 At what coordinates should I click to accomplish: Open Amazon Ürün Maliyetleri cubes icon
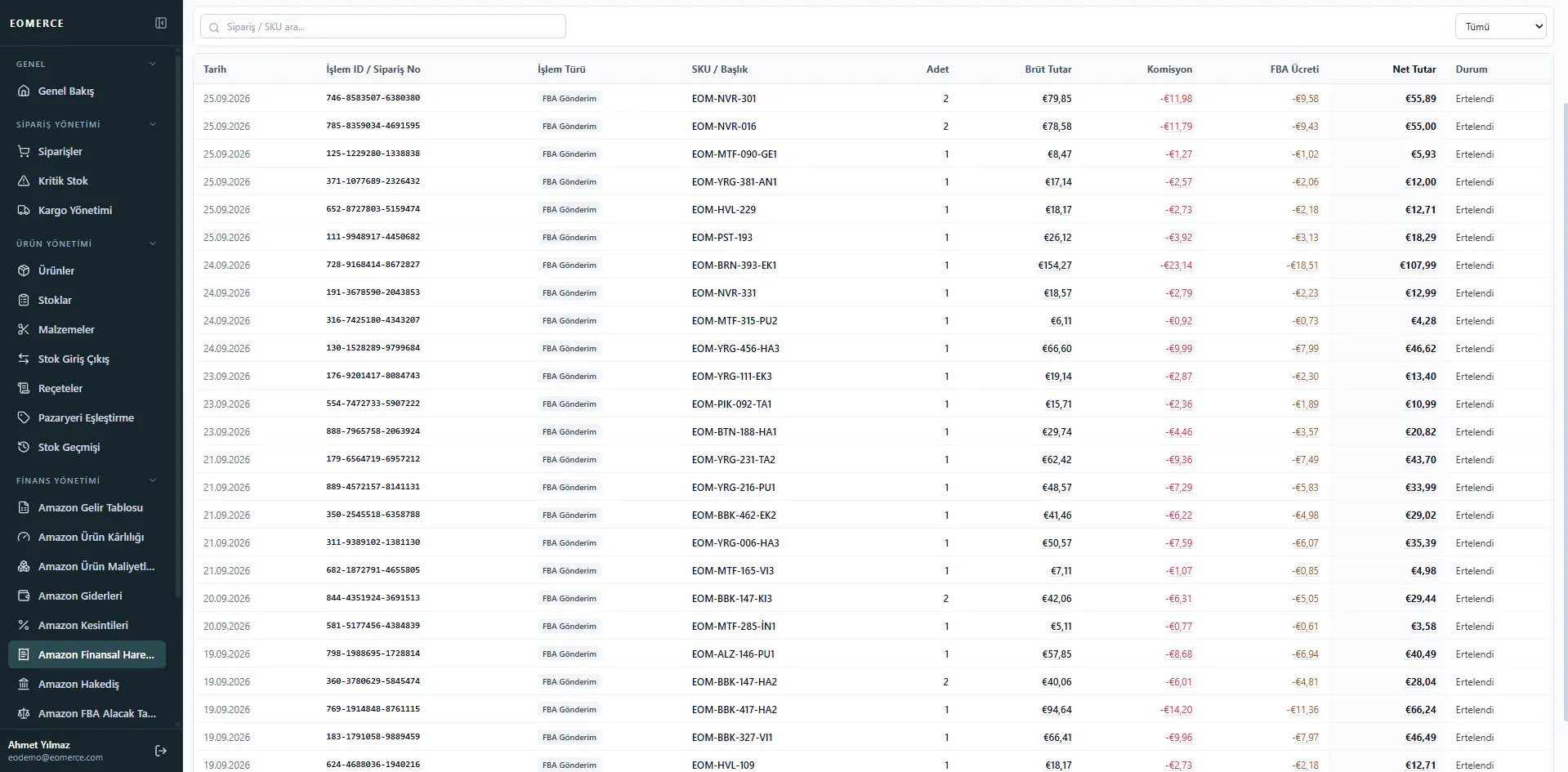[24, 566]
